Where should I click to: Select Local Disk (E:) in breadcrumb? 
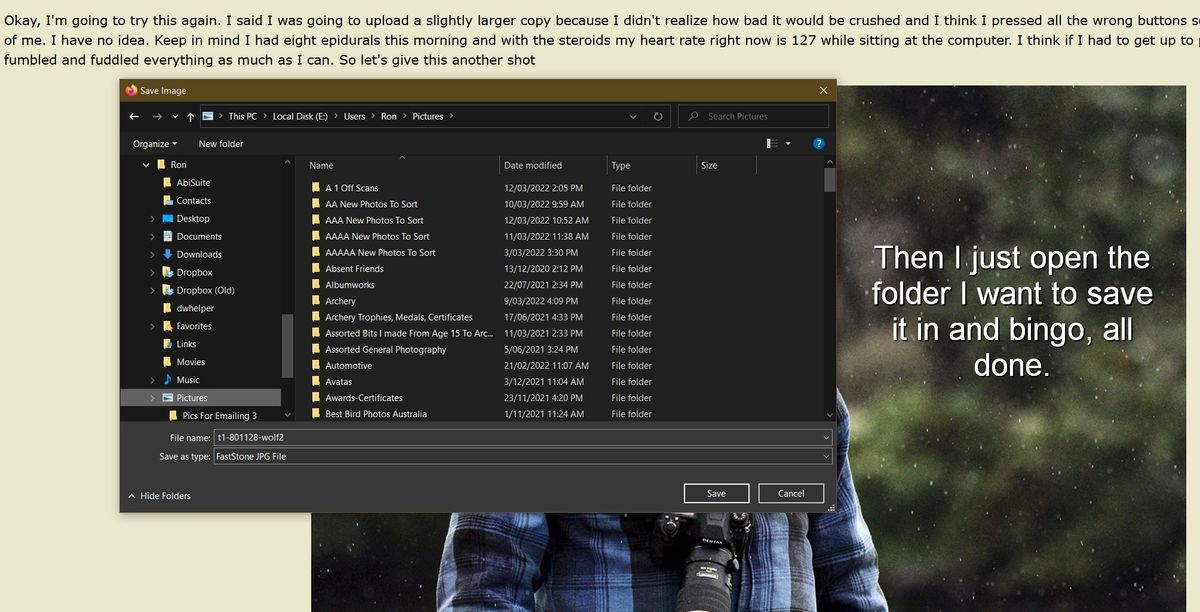coord(300,116)
